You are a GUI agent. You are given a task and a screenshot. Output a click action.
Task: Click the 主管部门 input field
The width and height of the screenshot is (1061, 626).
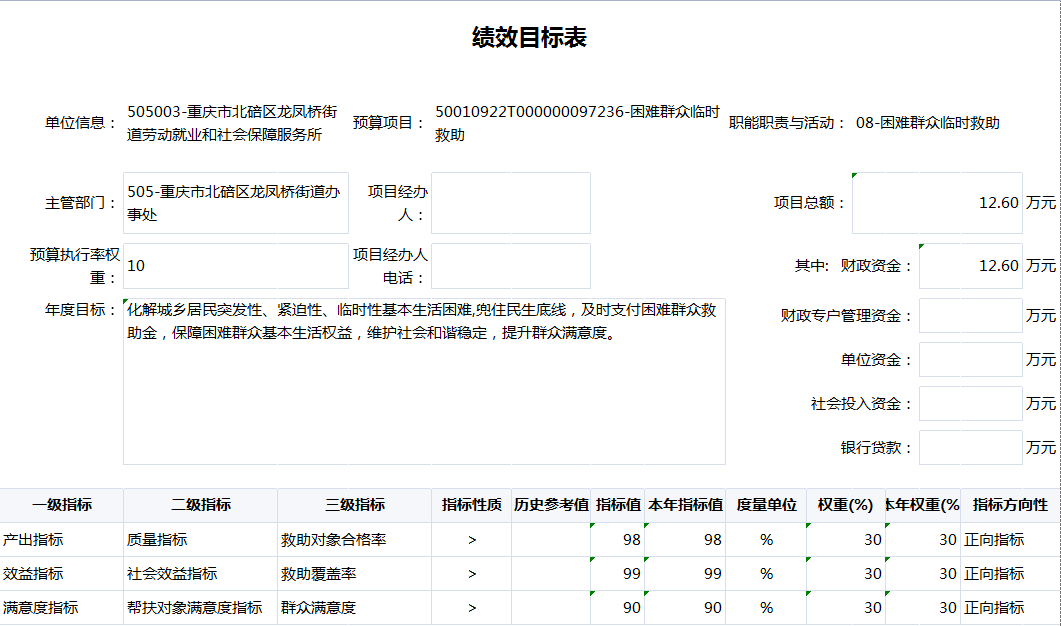pyautogui.click(x=235, y=203)
